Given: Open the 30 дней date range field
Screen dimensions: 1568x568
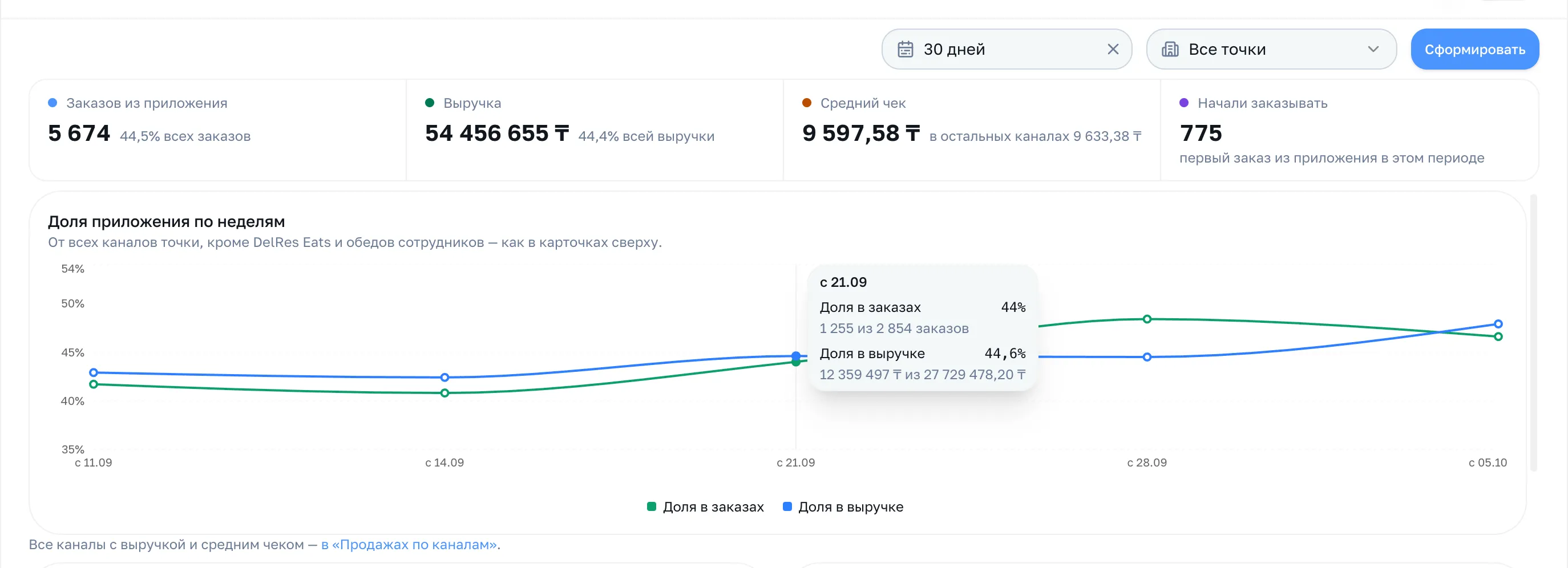Looking at the screenshot, I should [1006, 49].
